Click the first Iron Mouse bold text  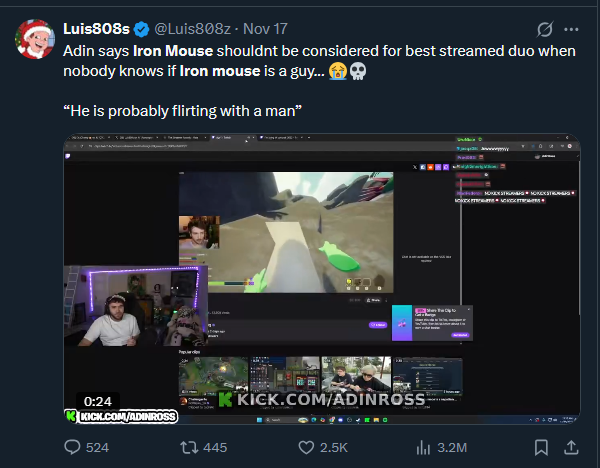pyautogui.click(x=173, y=51)
